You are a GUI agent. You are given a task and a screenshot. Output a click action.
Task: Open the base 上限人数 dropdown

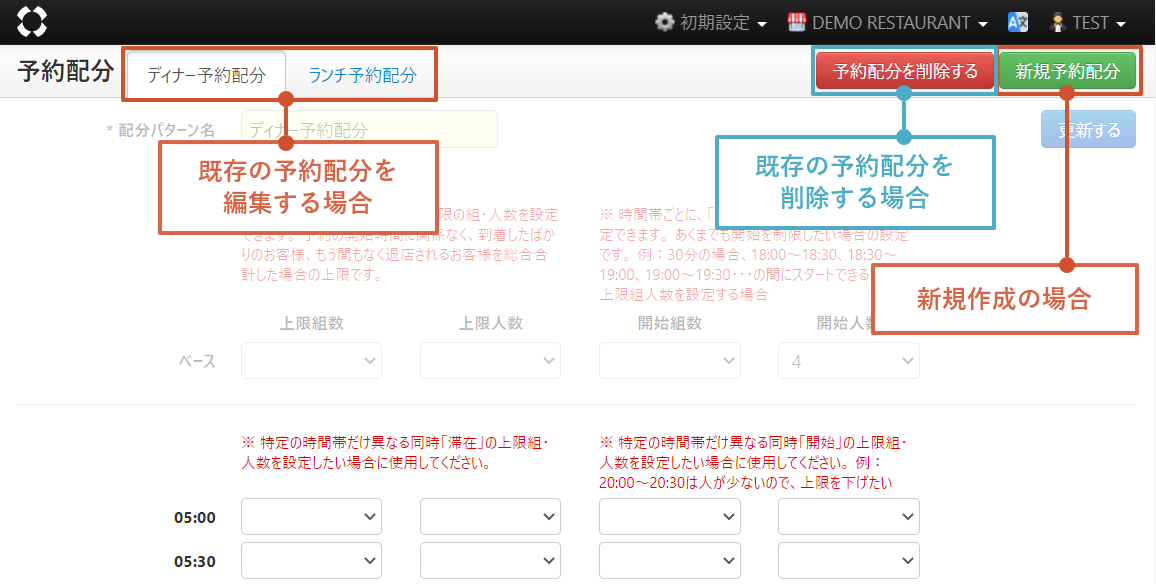490,361
